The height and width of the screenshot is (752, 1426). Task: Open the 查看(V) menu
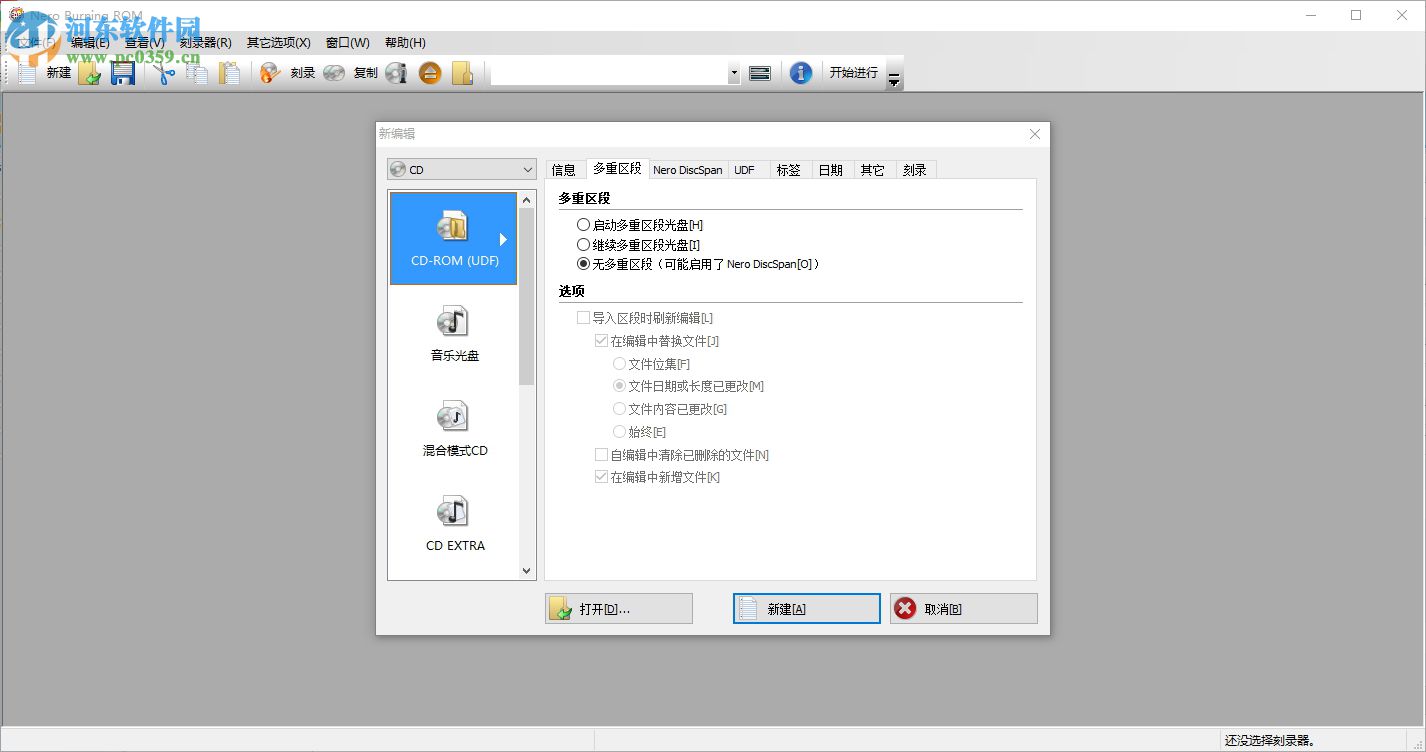pyautogui.click(x=145, y=43)
